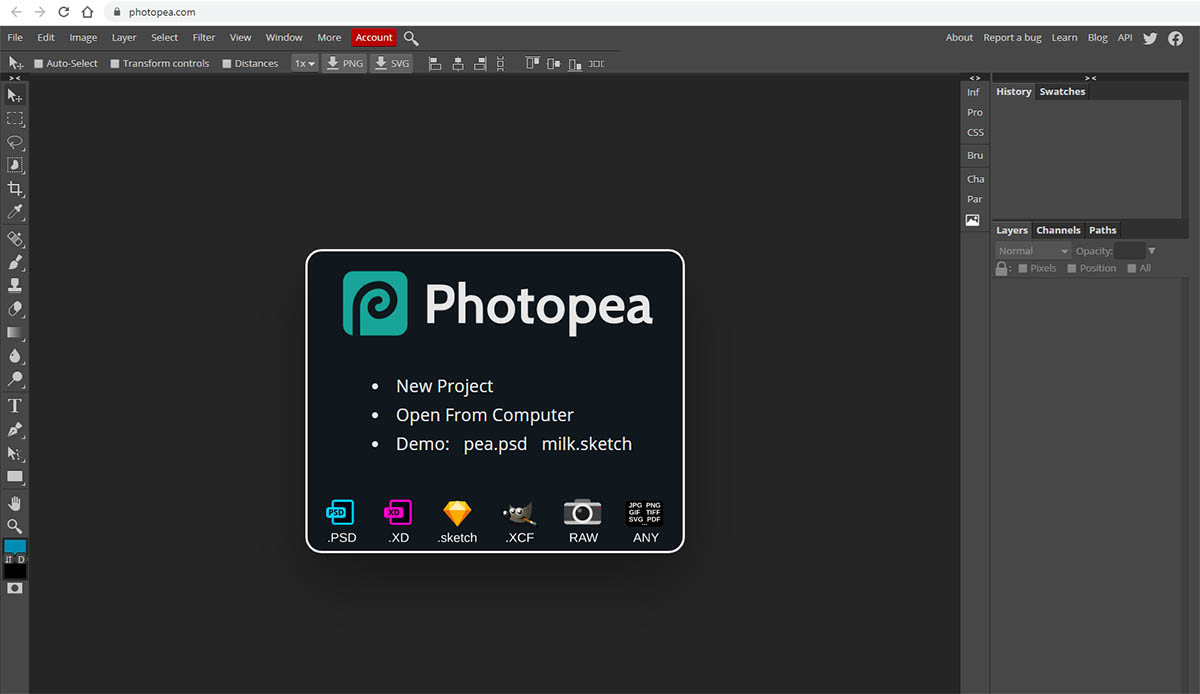Click the blue foreground color swatch
The width and height of the screenshot is (1200, 694).
click(15, 547)
